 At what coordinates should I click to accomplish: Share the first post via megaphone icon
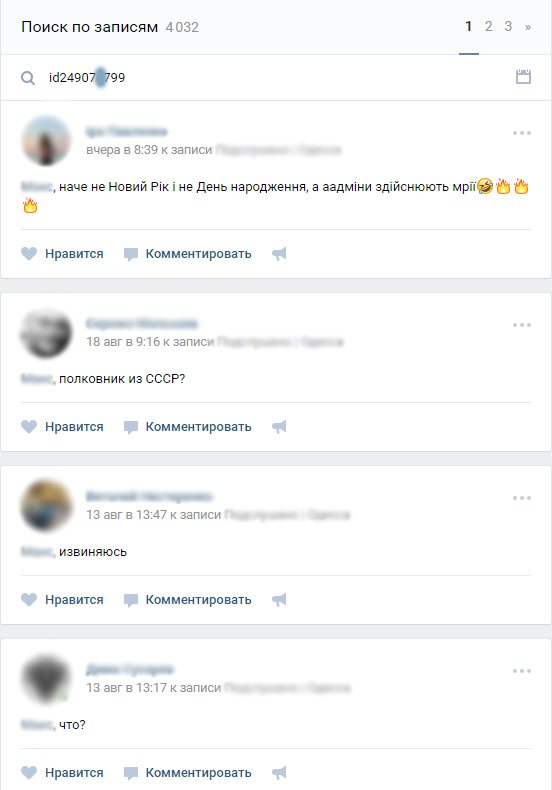click(x=279, y=253)
